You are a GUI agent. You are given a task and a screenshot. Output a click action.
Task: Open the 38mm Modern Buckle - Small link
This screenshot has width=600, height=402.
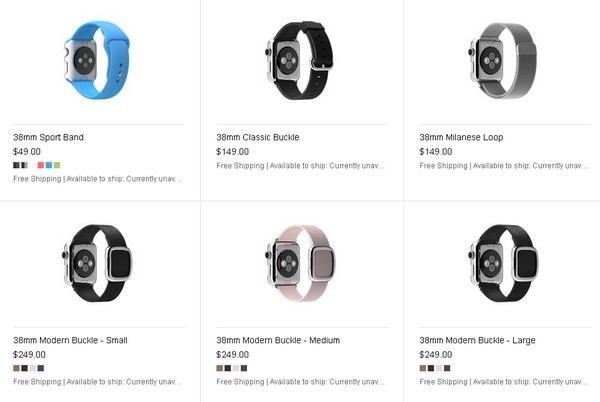pyautogui.click(x=70, y=340)
